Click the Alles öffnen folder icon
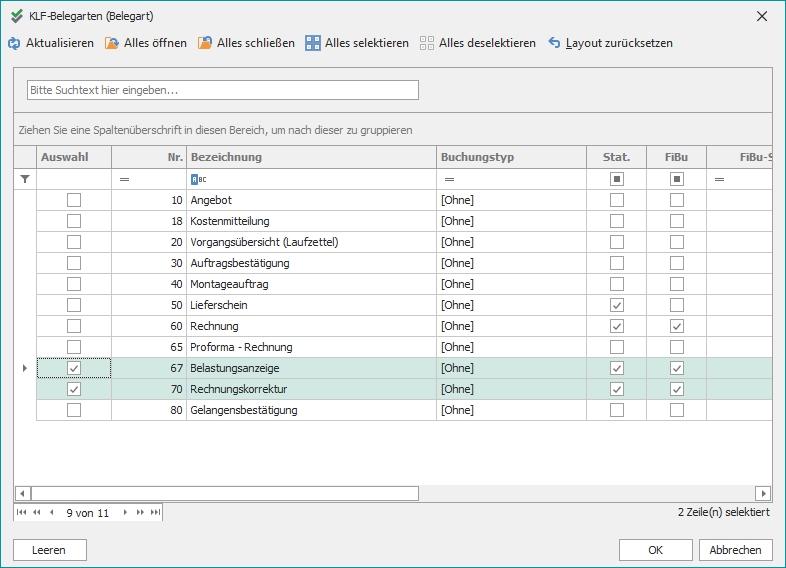The width and height of the screenshot is (786, 568). (x=112, y=43)
